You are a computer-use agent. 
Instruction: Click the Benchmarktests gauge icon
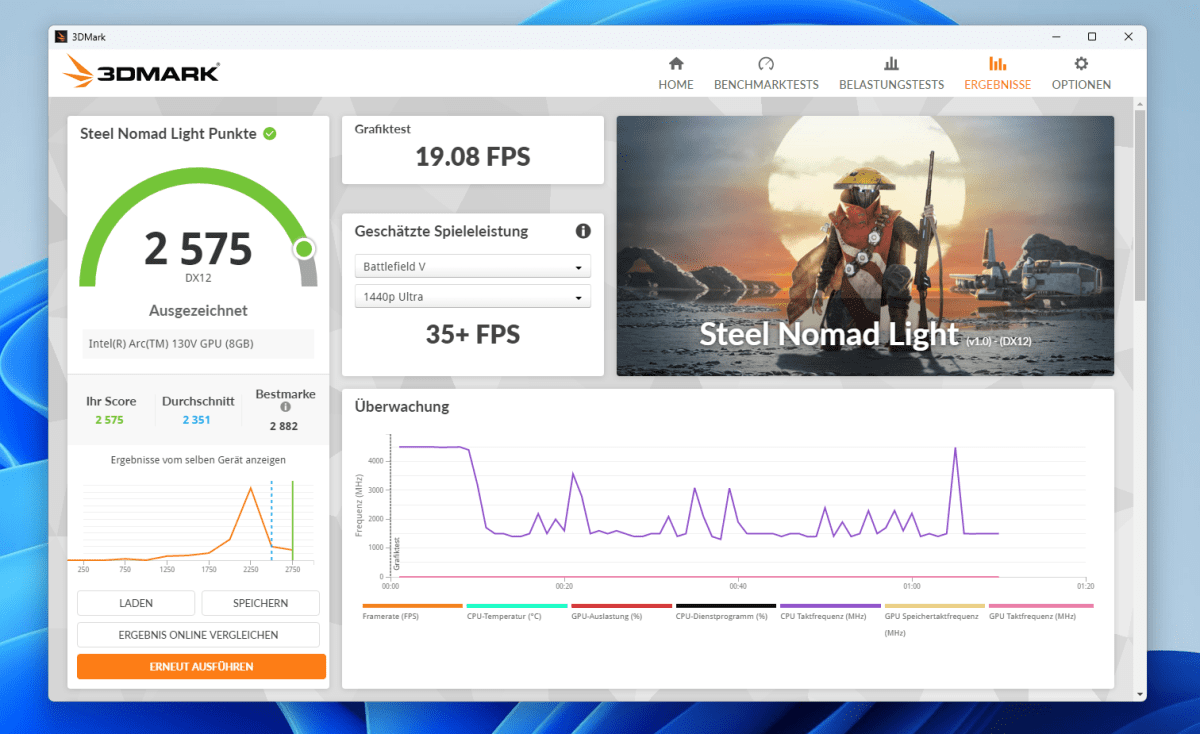[766, 63]
